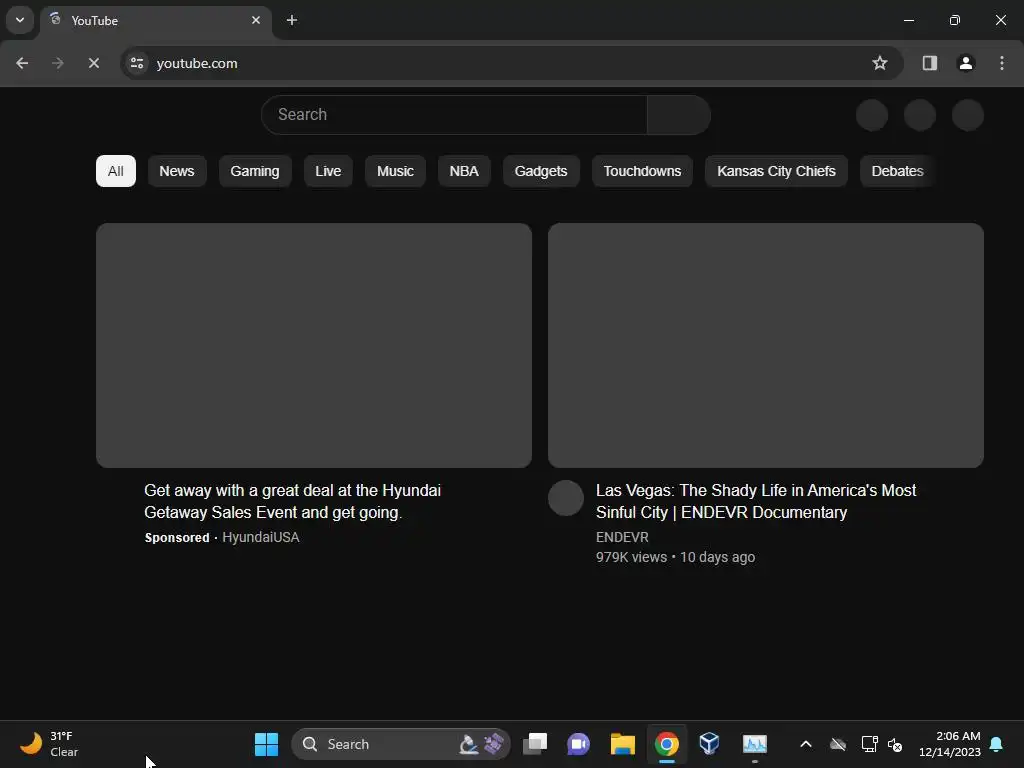Viewport: 1024px width, 768px height.
Task: Open site information icon beside youtube.com
Action: click(137, 63)
